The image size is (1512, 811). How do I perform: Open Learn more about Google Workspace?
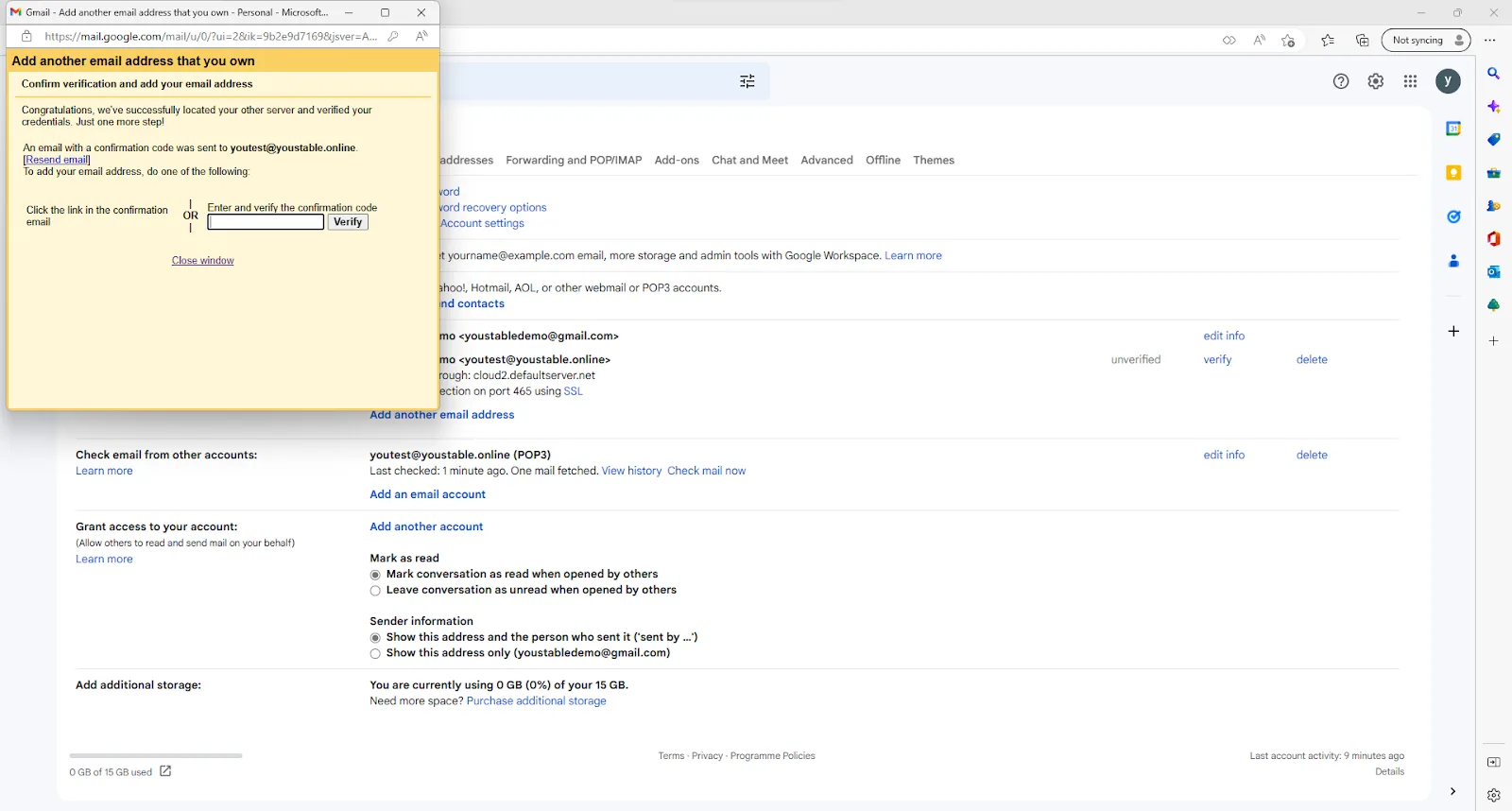coord(913,256)
